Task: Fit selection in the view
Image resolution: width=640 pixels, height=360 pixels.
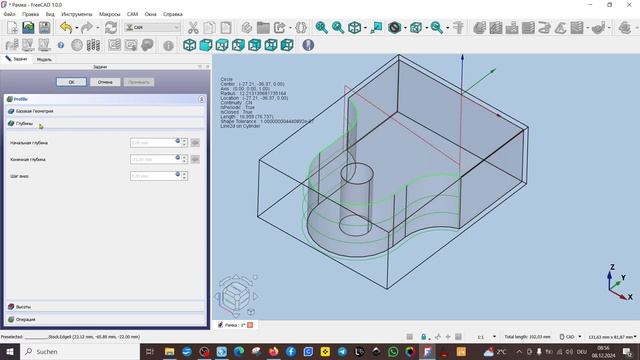Action: (338, 27)
